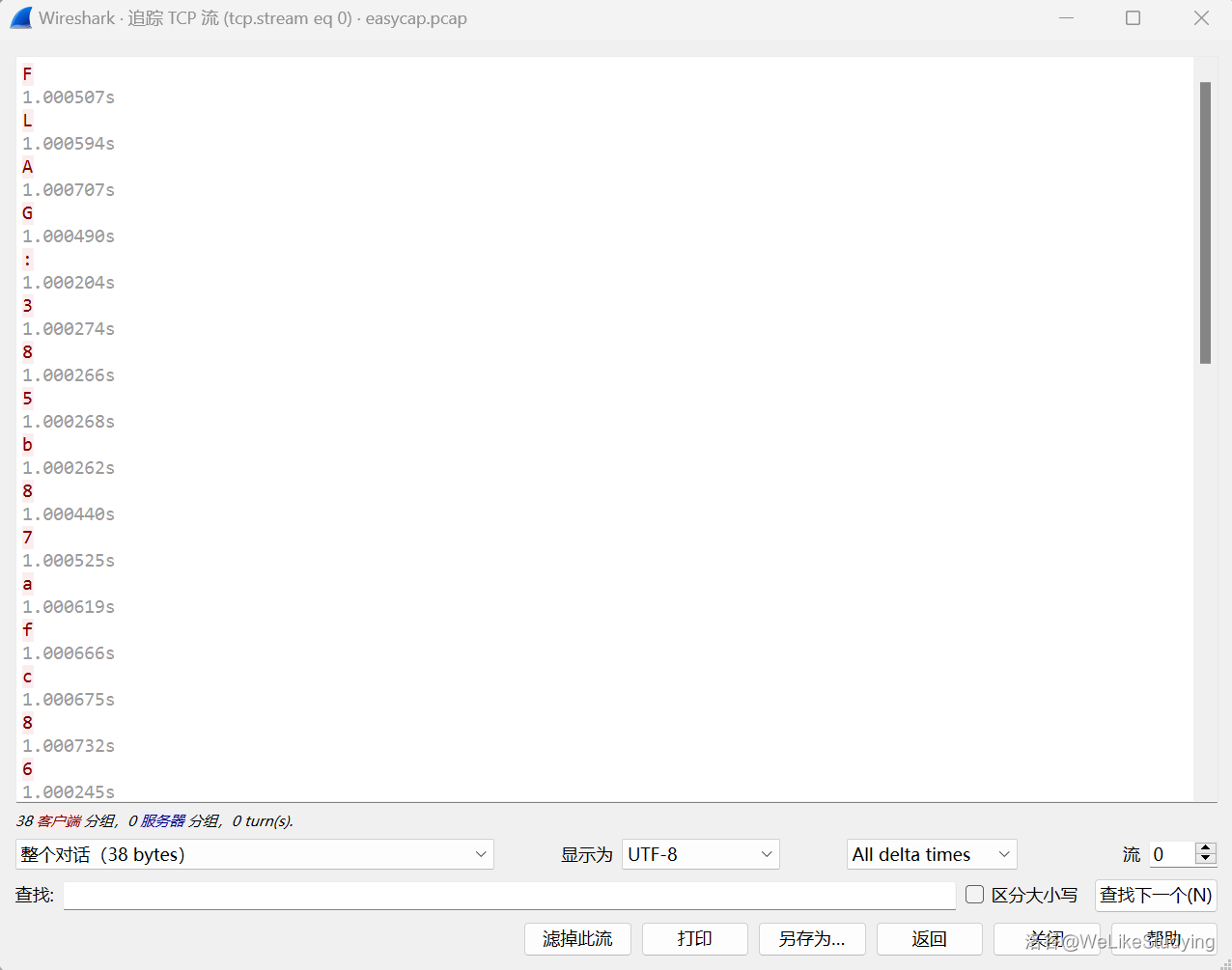Click the 返回 back button
Image resolution: width=1232 pixels, height=970 pixels.
(929, 939)
